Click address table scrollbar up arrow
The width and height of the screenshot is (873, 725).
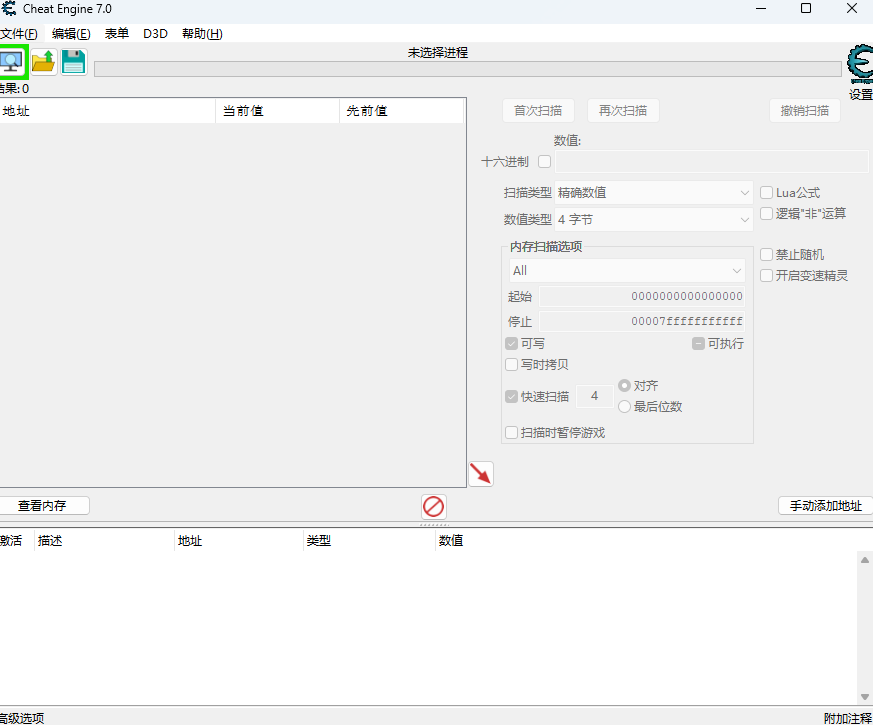click(865, 560)
